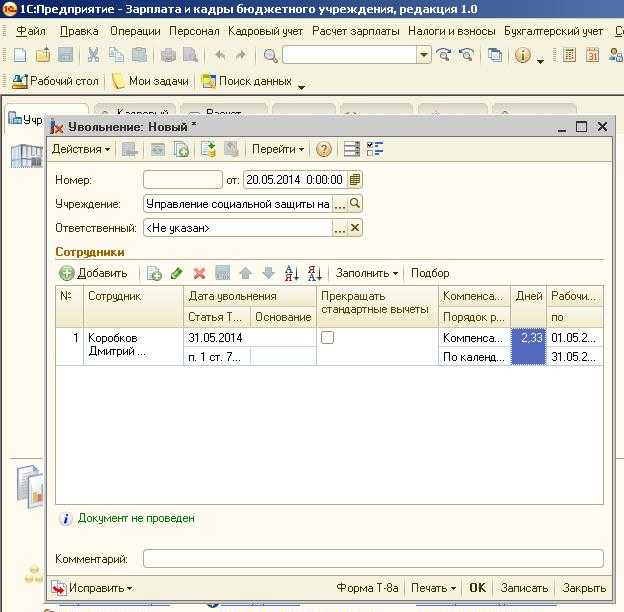624x612 pixels.
Task: Confirm with OK button
Action: 477,588
